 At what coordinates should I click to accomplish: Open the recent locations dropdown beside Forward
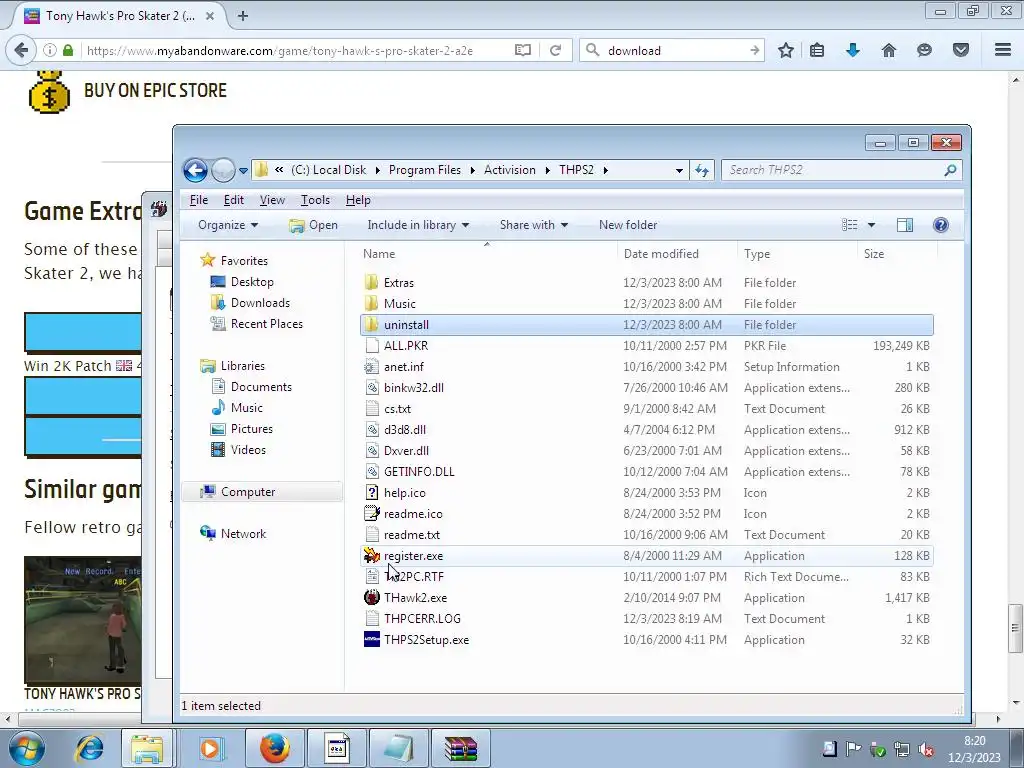click(x=243, y=170)
